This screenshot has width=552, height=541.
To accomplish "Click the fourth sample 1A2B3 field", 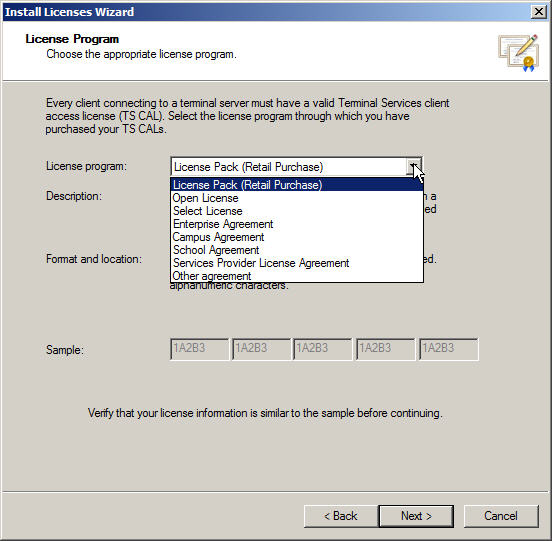I will (385, 349).
